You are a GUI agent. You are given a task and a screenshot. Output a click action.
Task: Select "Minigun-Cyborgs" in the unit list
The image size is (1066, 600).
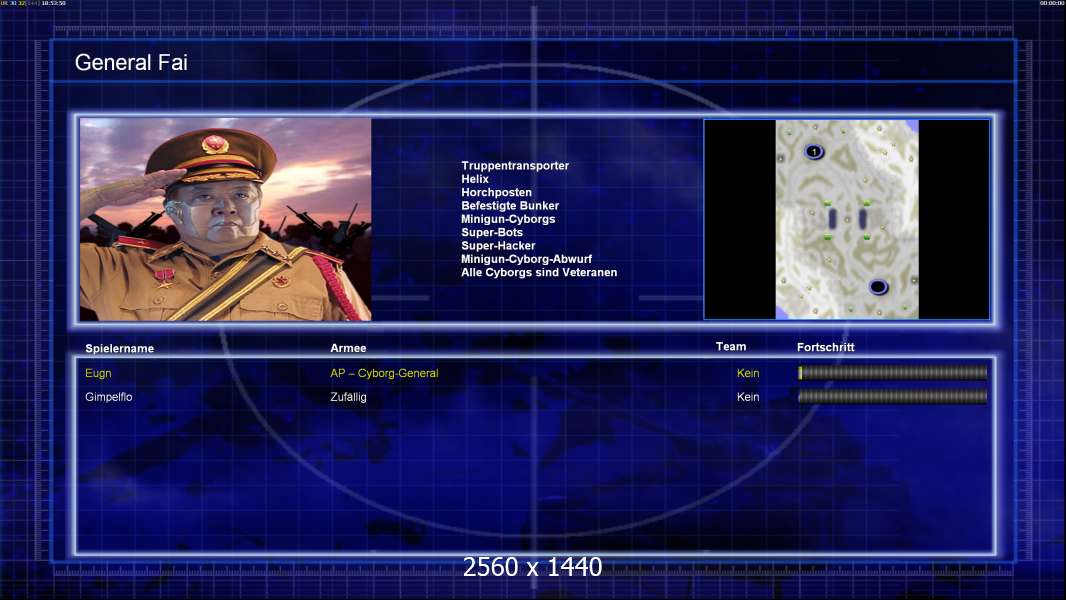[508, 219]
